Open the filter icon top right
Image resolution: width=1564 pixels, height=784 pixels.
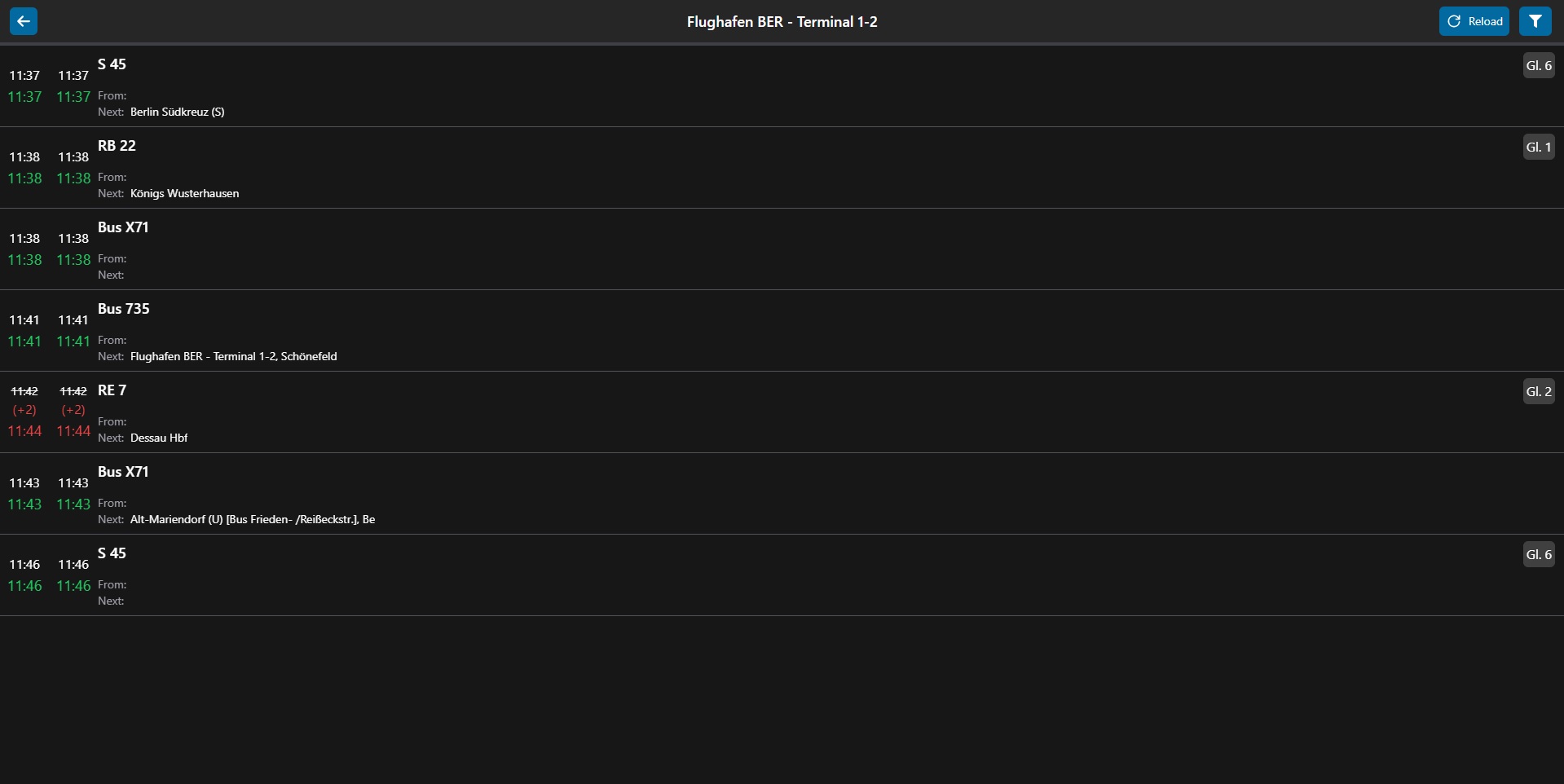coord(1536,20)
